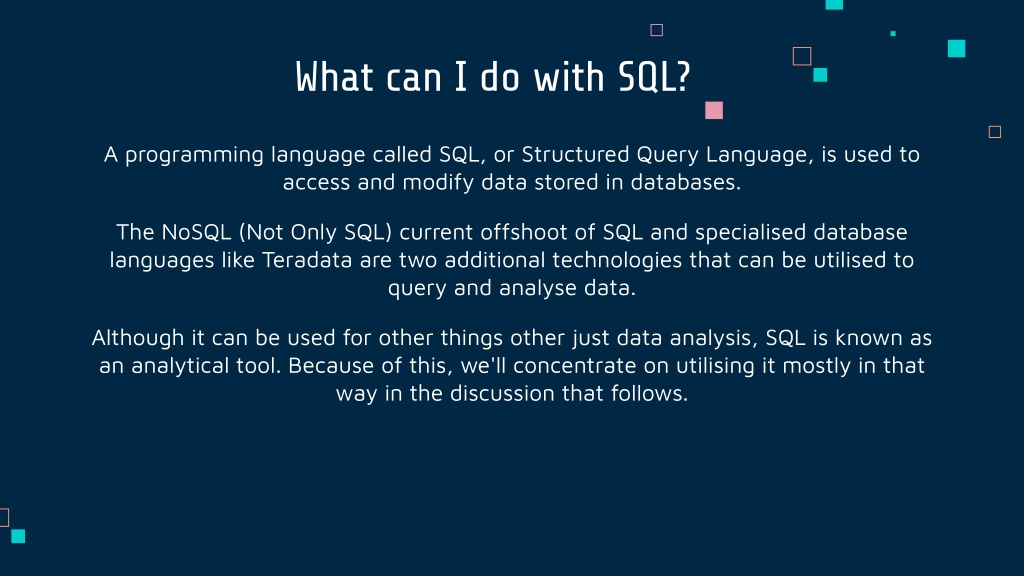
Task: Click the word 'NoSQL' in the second paragraph
Action: point(196,232)
